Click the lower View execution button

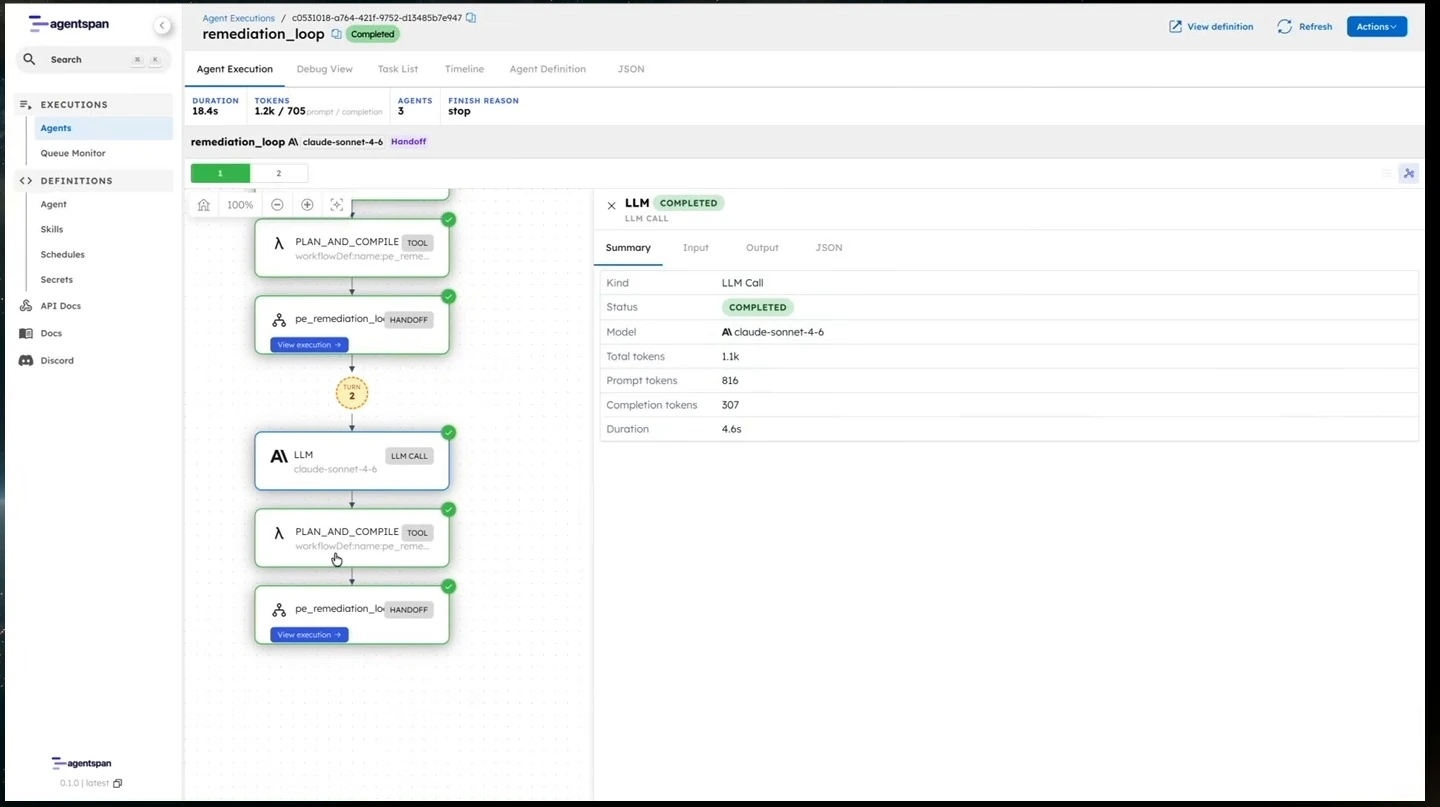click(x=309, y=635)
